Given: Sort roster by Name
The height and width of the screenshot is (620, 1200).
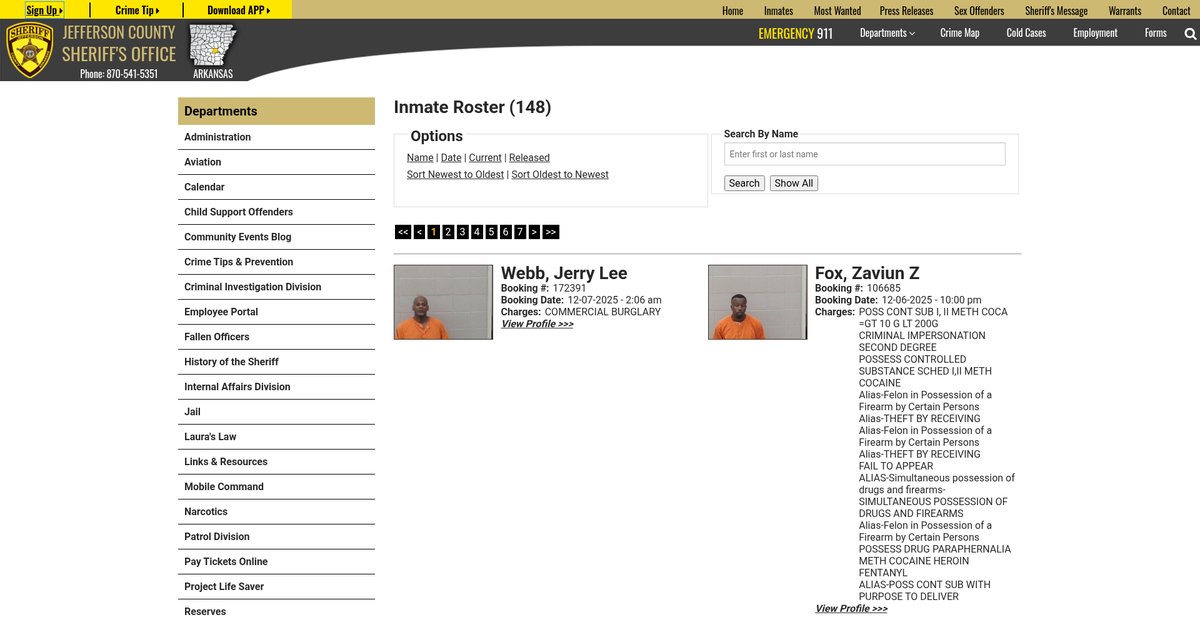Looking at the screenshot, I should point(420,158).
